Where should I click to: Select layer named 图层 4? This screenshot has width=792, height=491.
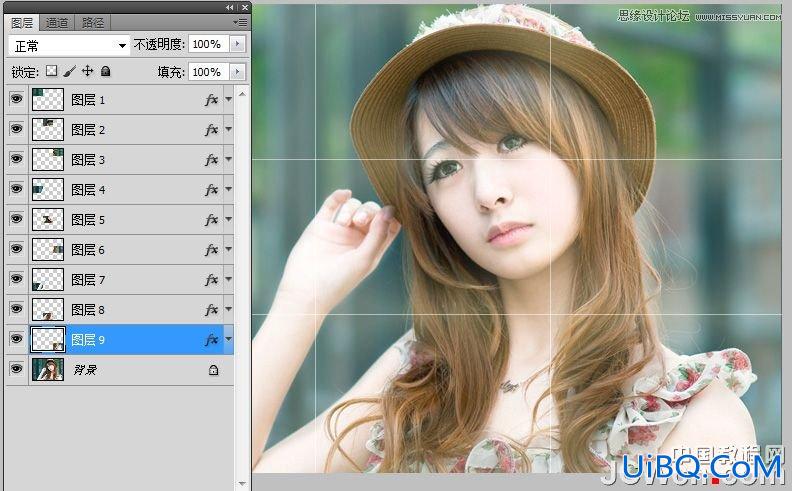88,190
